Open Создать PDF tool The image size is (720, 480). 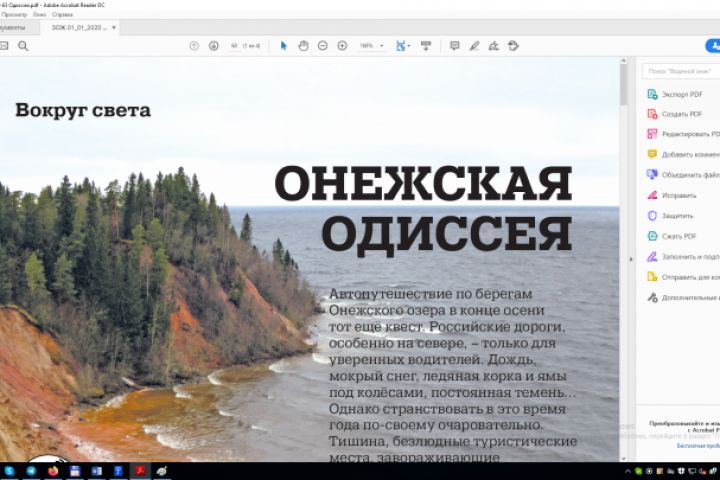[683, 114]
